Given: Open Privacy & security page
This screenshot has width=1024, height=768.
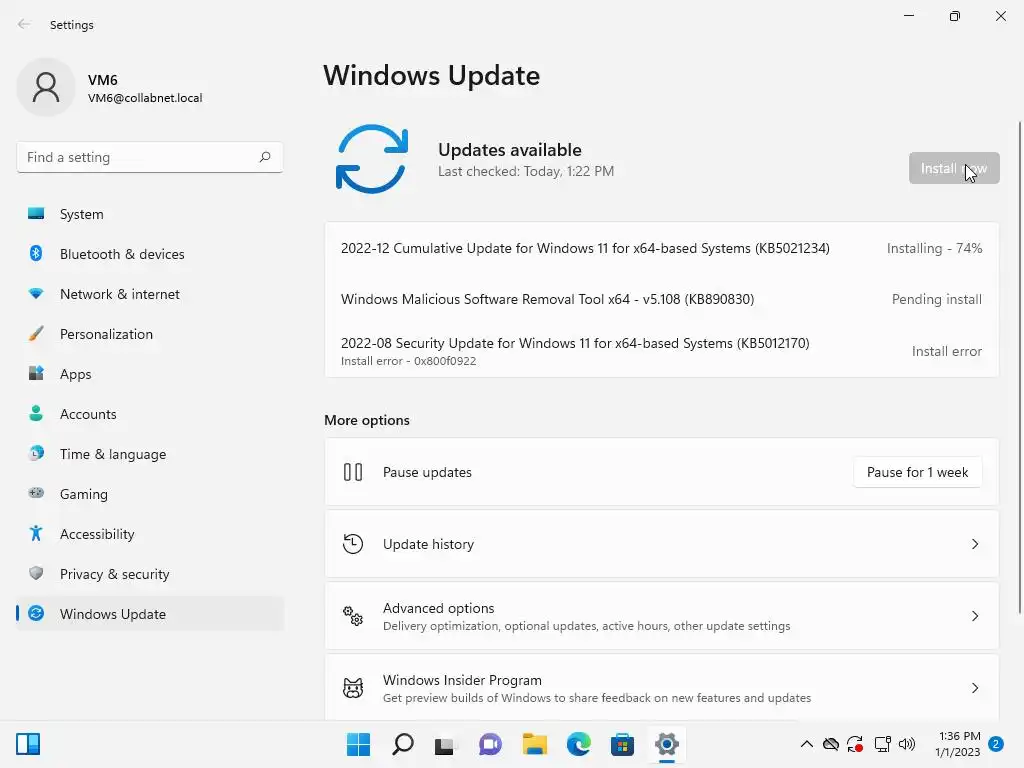Looking at the screenshot, I should tap(150, 574).
